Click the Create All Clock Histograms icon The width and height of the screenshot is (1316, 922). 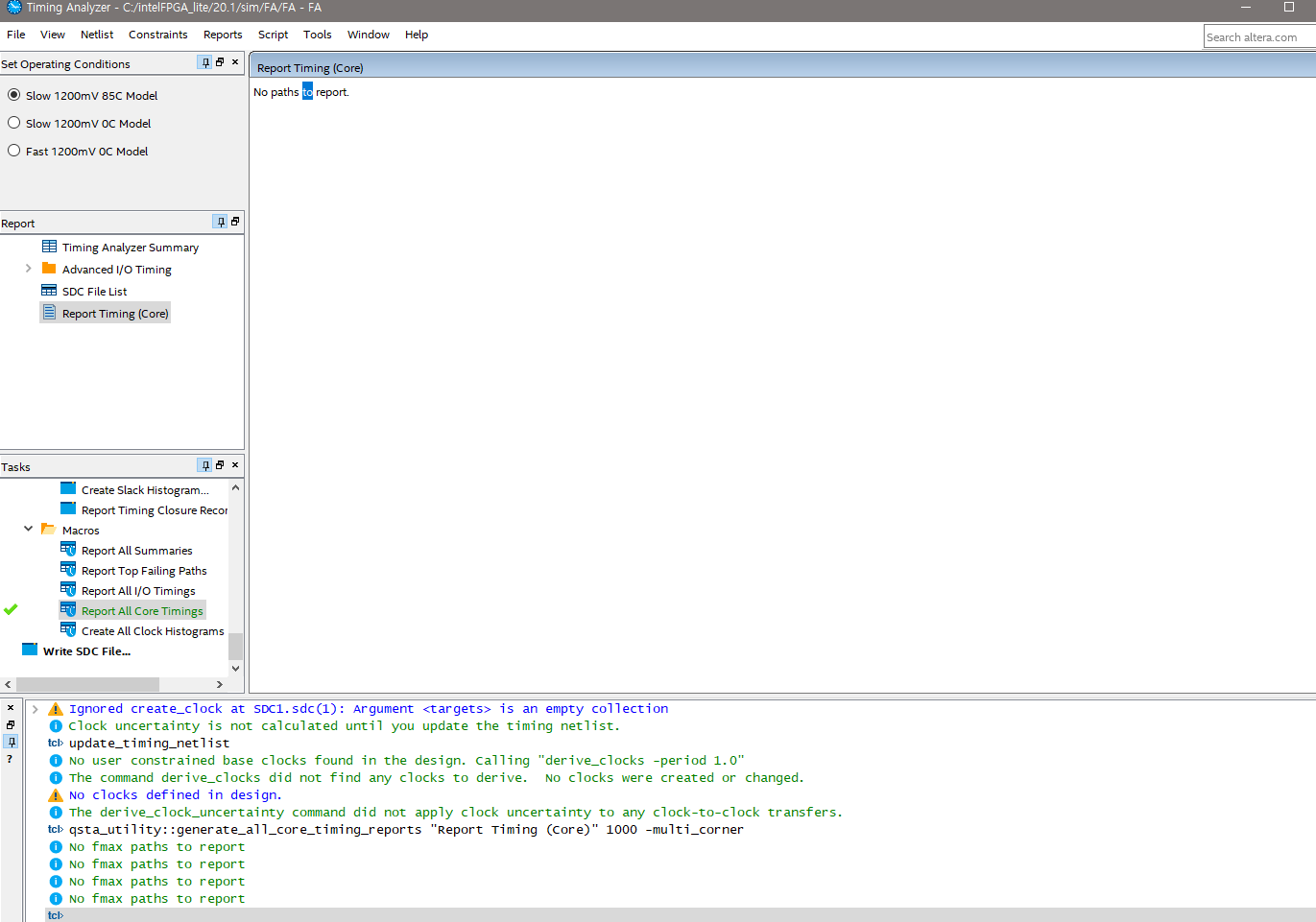pyautogui.click(x=68, y=630)
